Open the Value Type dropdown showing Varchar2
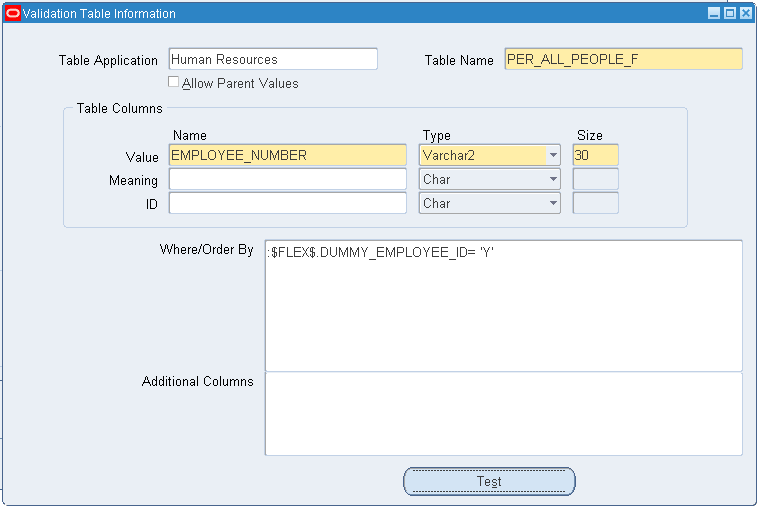 pos(553,155)
